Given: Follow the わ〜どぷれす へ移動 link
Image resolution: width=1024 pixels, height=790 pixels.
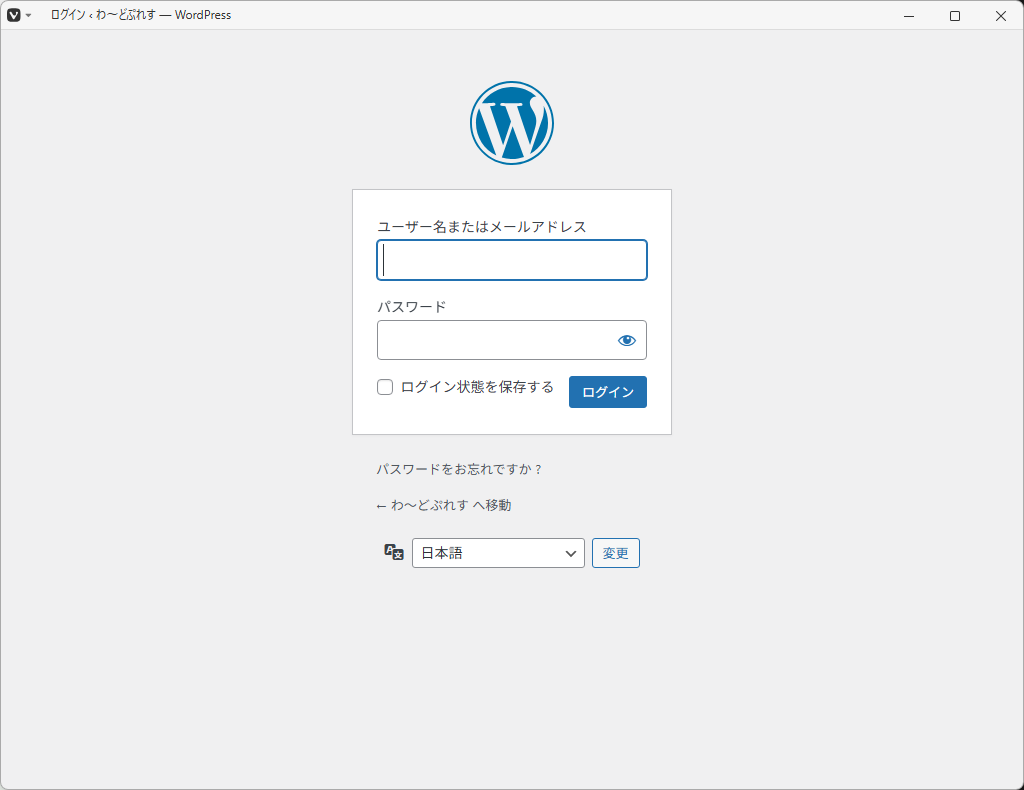Looking at the screenshot, I should (x=444, y=505).
